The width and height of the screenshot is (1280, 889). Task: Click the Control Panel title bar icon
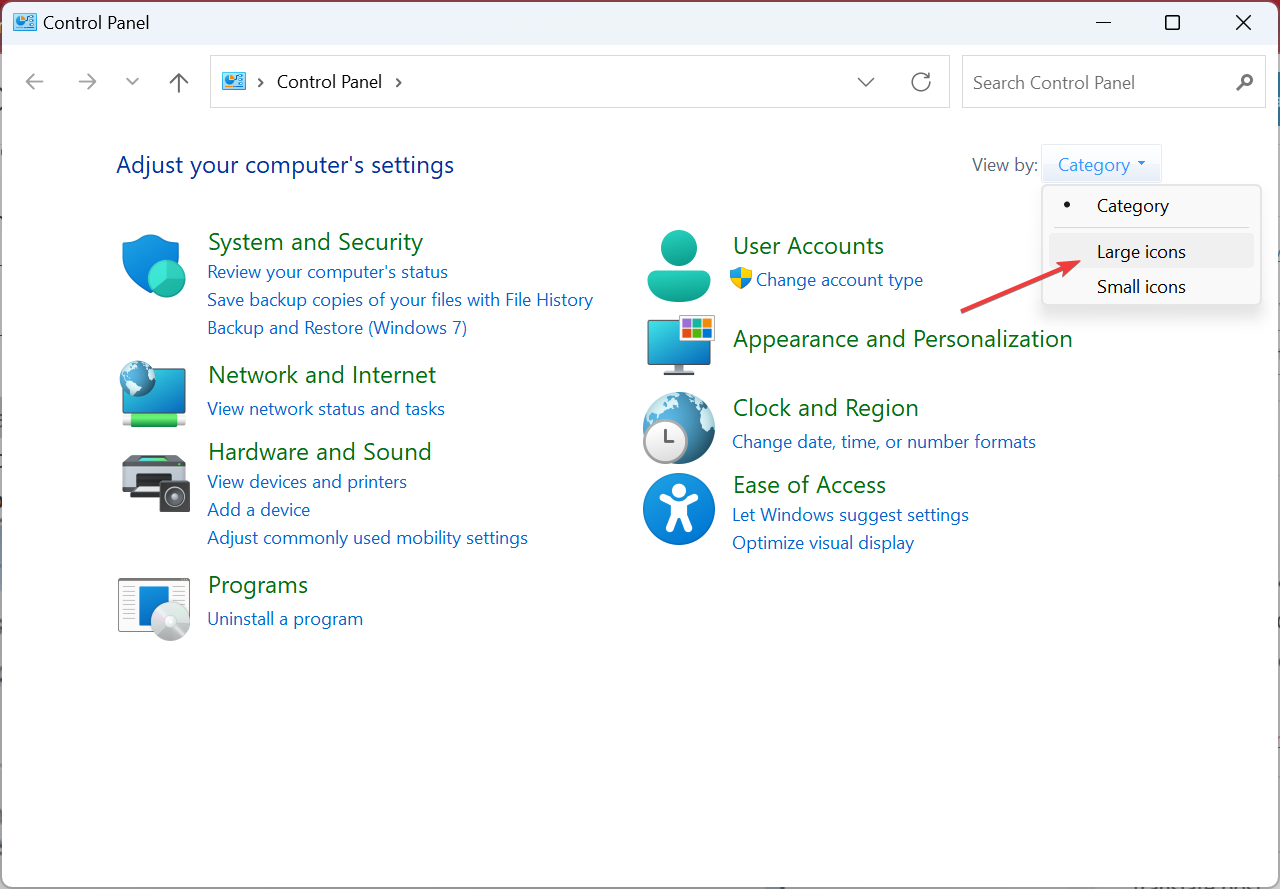24,21
